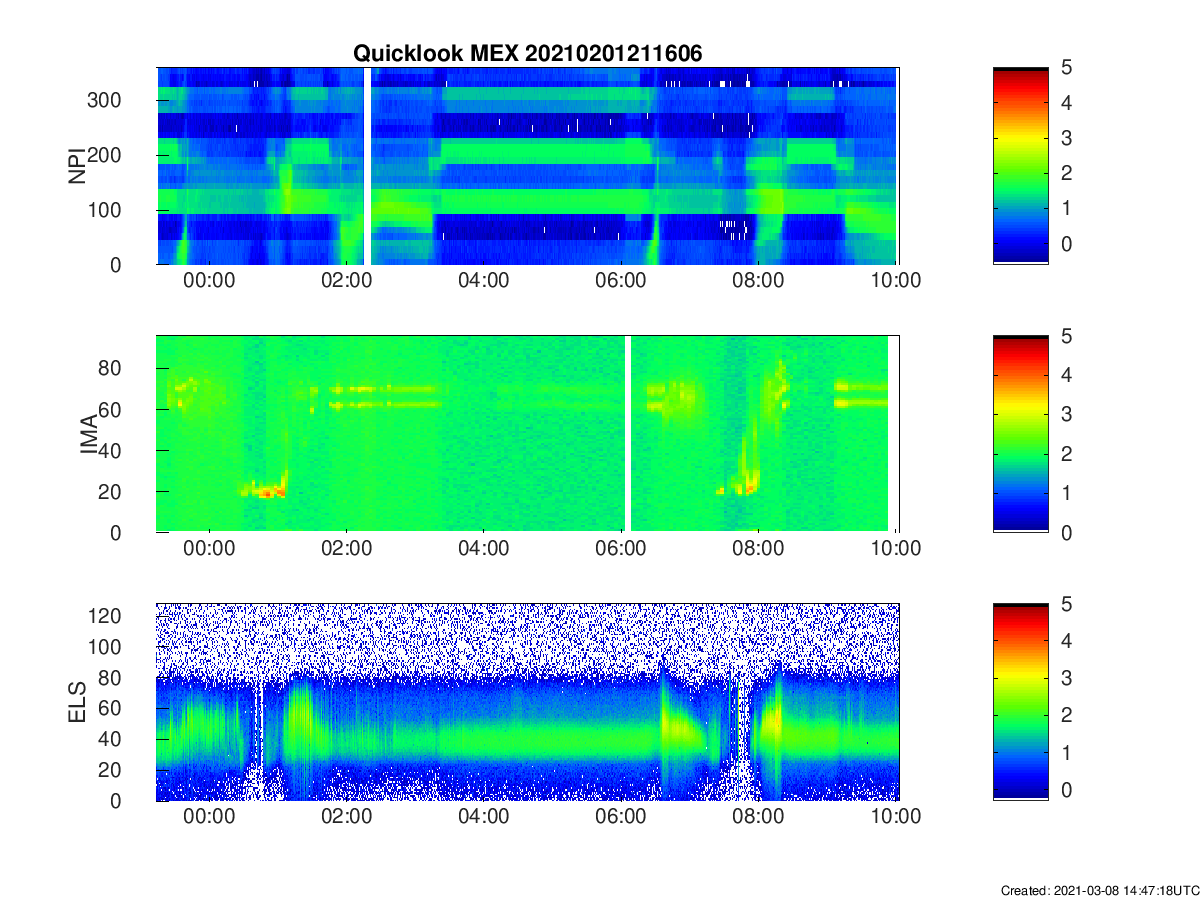Viewport: 1200px width, 900px height.
Task: Click 04:00 time label under ELS plot
Action: pos(483,817)
